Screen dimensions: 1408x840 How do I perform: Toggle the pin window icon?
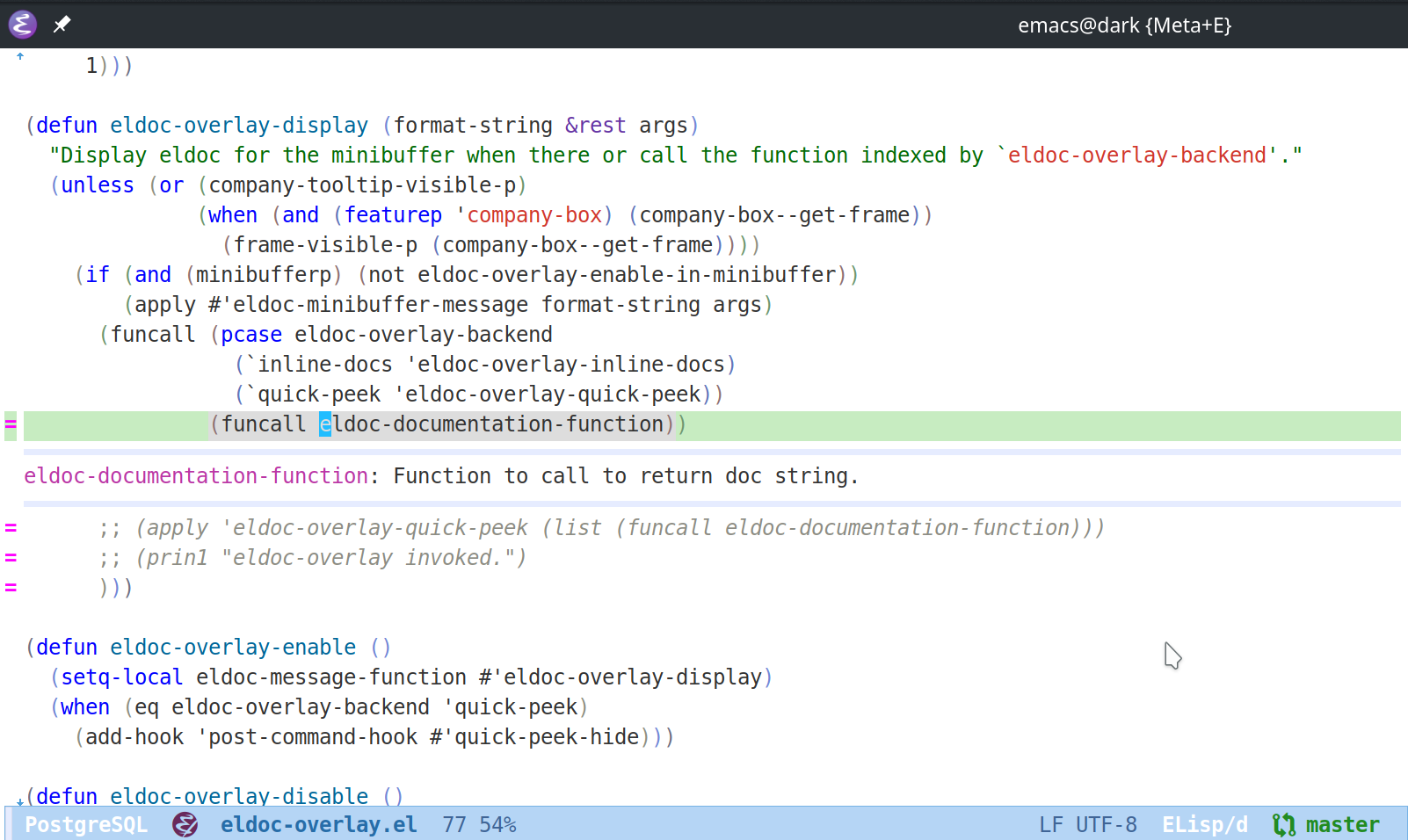pyautogui.click(x=62, y=25)
